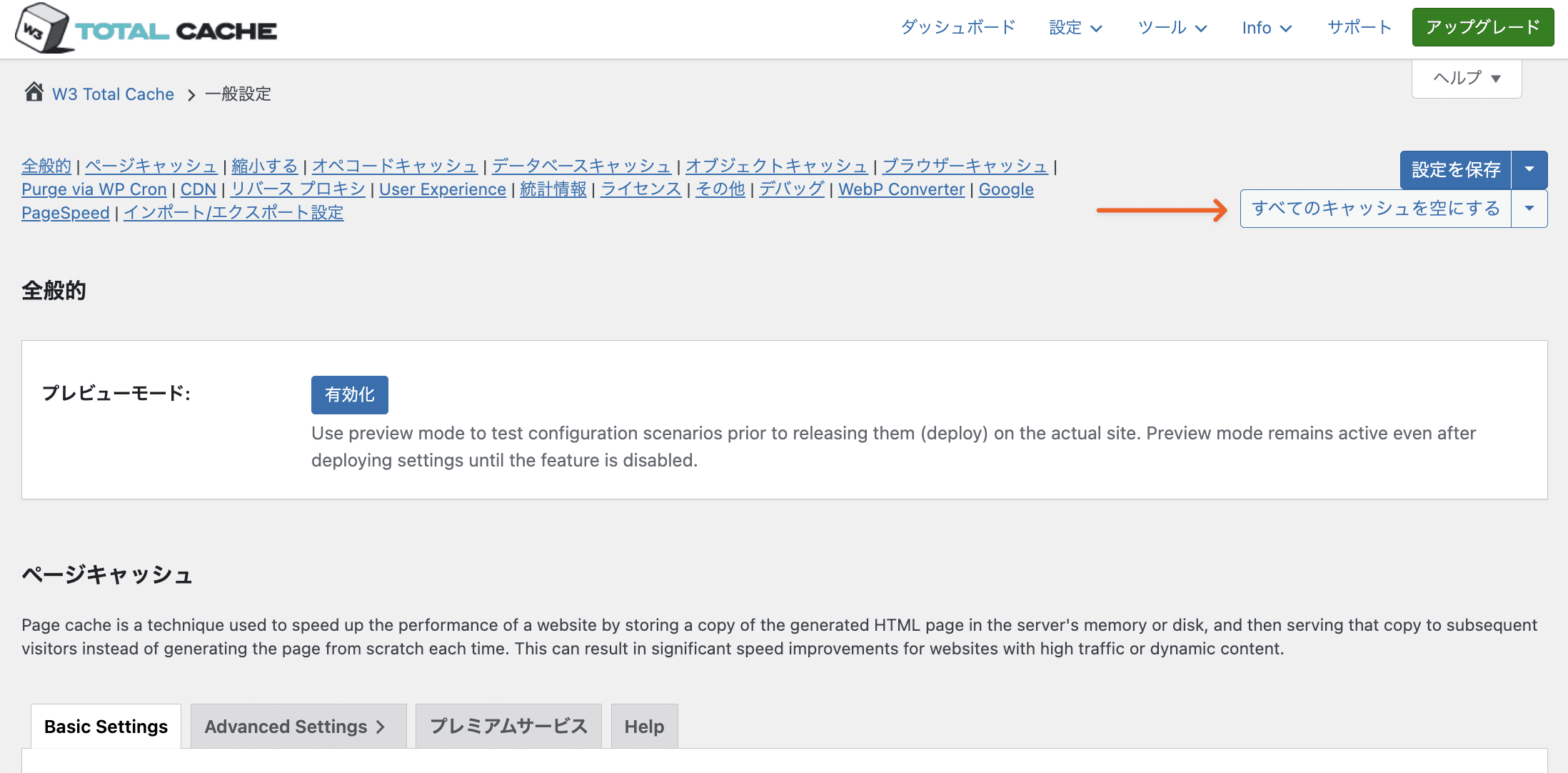Open the Info dropdown menu

pyautogui.click(x=1266, y=28)
